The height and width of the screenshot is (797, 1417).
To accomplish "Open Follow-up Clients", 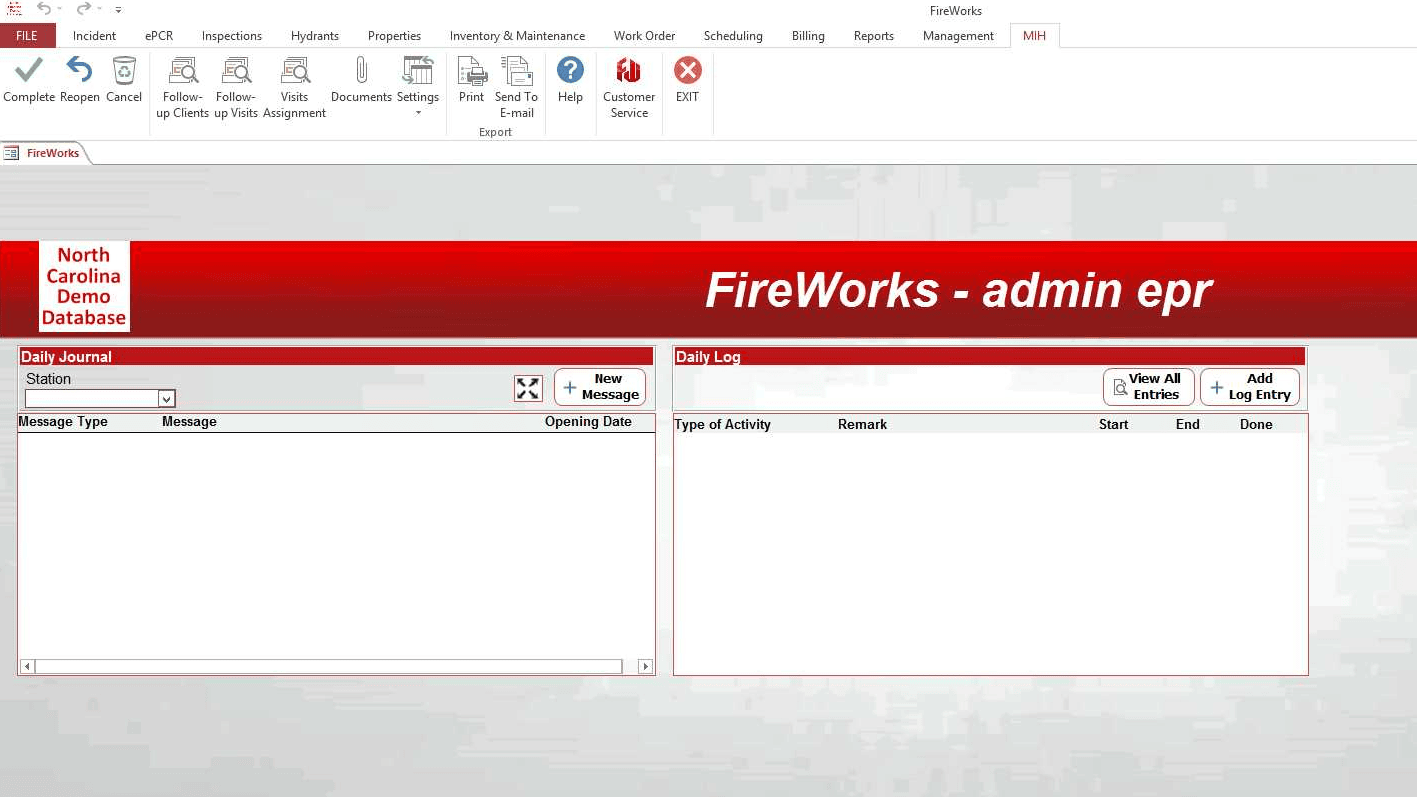I will [183, 88].
